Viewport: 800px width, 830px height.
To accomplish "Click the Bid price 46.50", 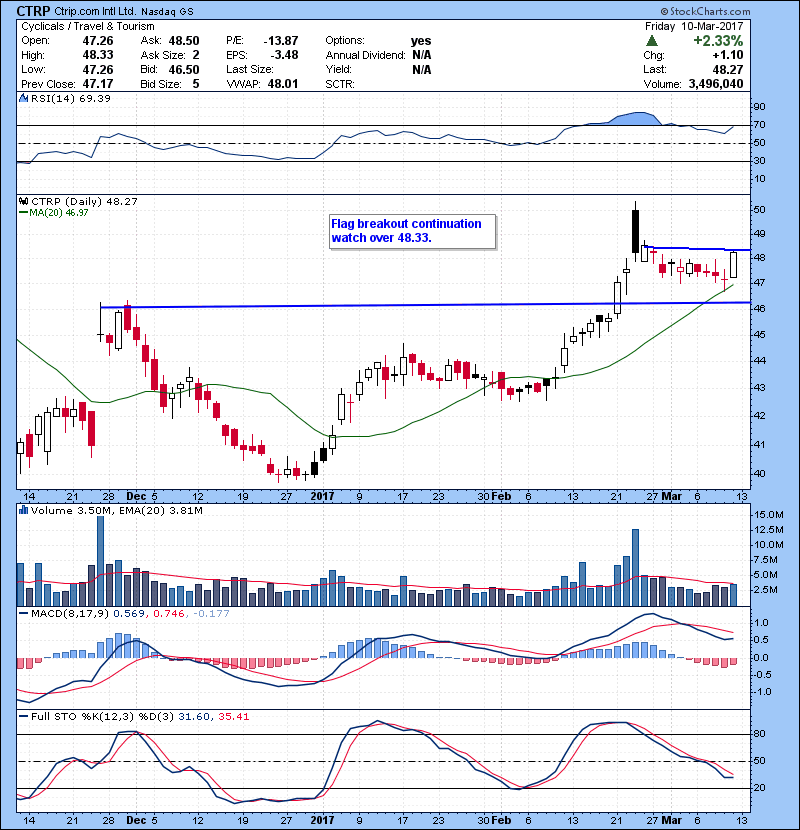I will tap(184, 70).
